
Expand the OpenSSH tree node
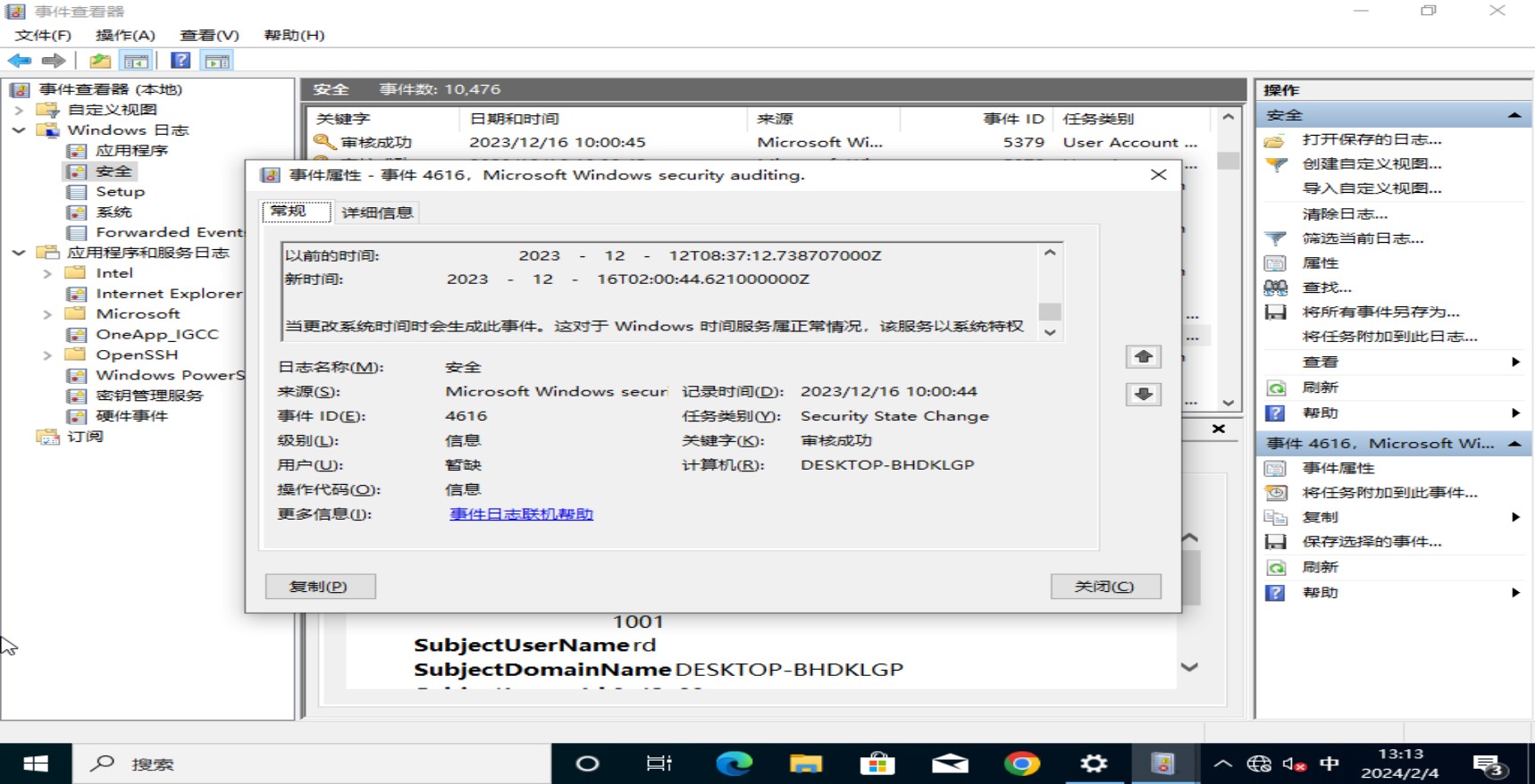(47, 355)
